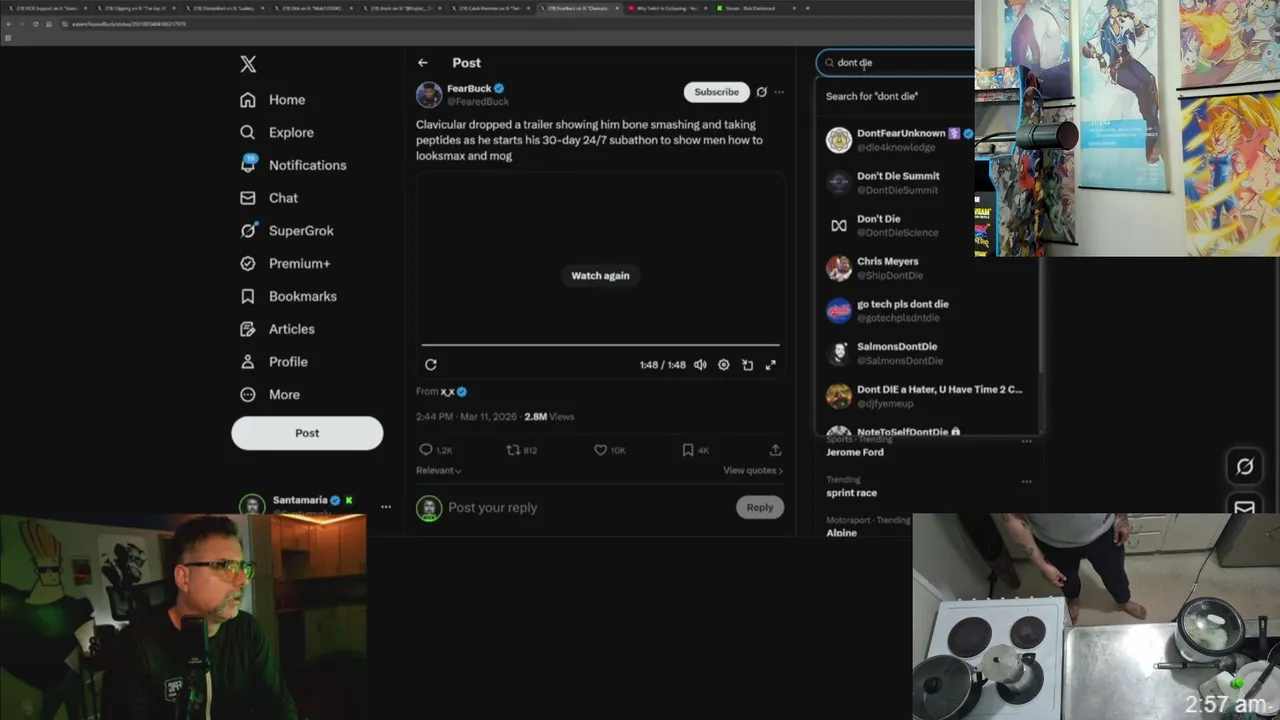Click the Post your reply field
The width and height of the screenshot is (1280, 720).
(x=590, y=508)
